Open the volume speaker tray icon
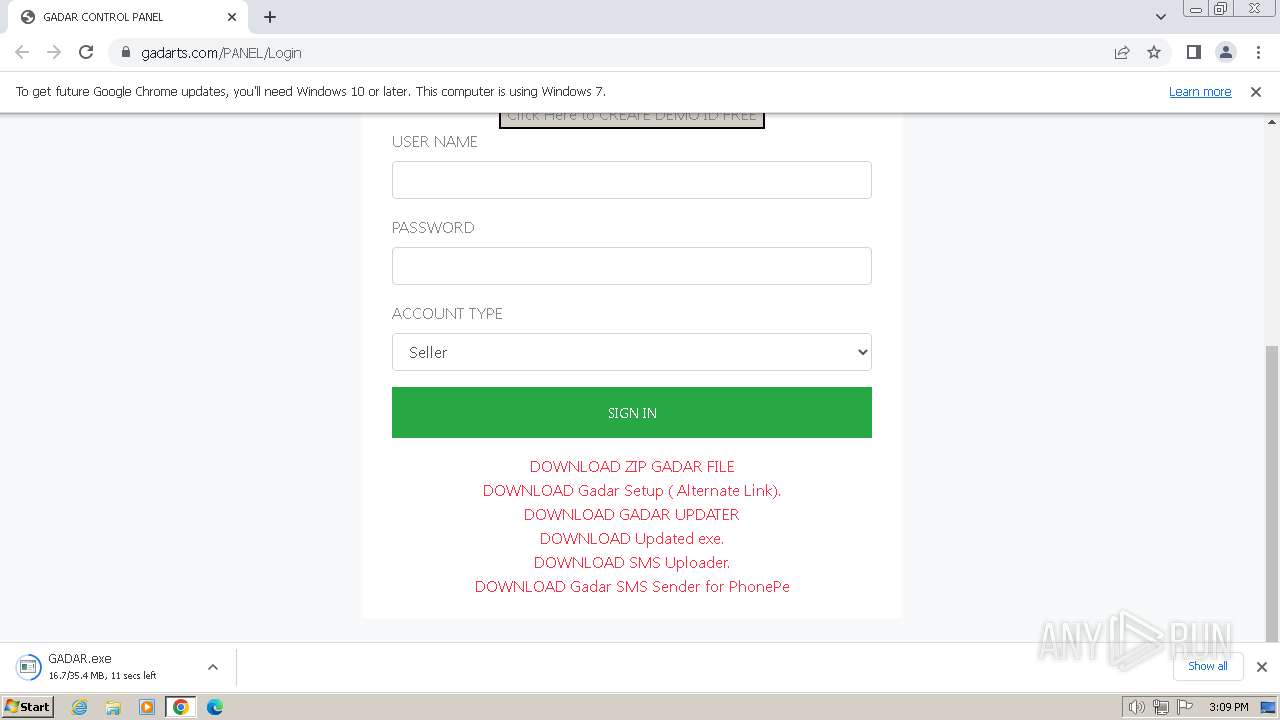The image size is (1280, 720). click(1136, 707)
